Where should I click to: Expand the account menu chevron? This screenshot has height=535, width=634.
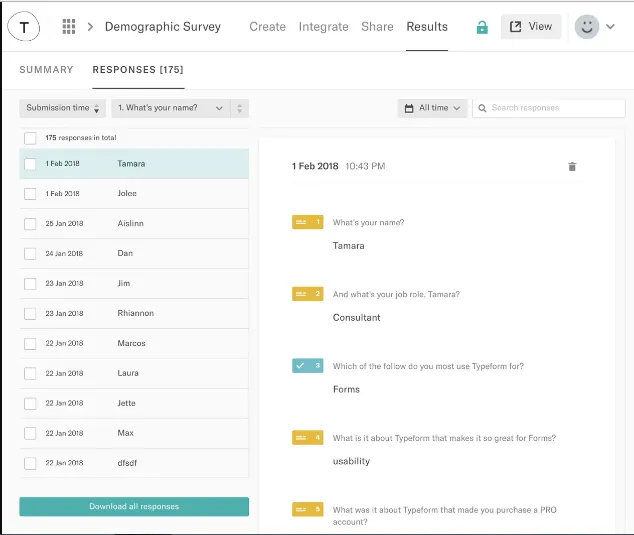pyautogui.click(x=610, y=27)
